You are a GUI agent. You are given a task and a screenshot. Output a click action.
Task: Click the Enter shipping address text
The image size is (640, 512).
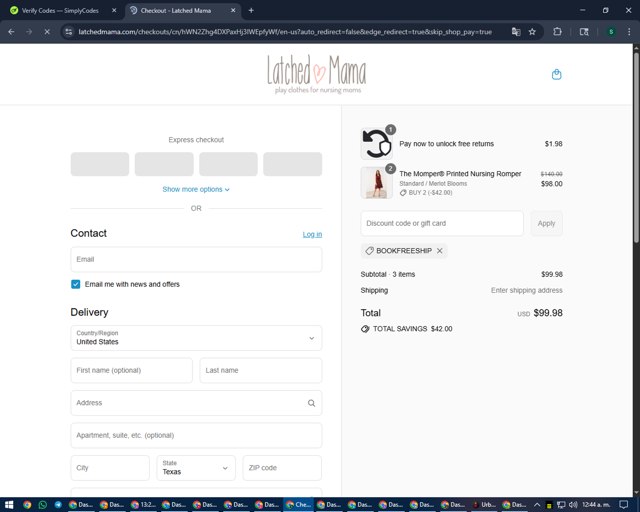(527, 290)
